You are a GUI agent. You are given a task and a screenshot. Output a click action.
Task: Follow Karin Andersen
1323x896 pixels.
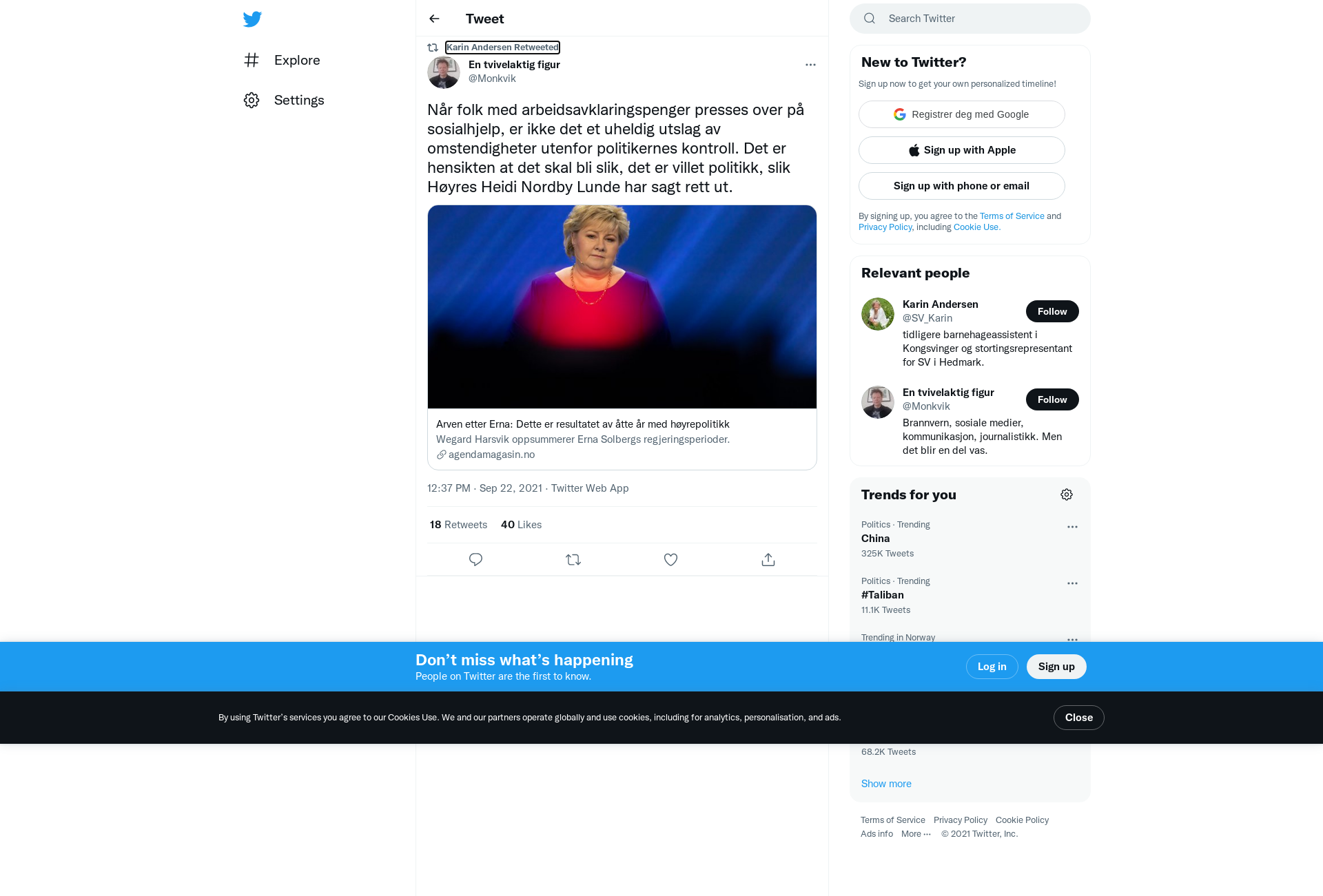[x=1052, y=311]
